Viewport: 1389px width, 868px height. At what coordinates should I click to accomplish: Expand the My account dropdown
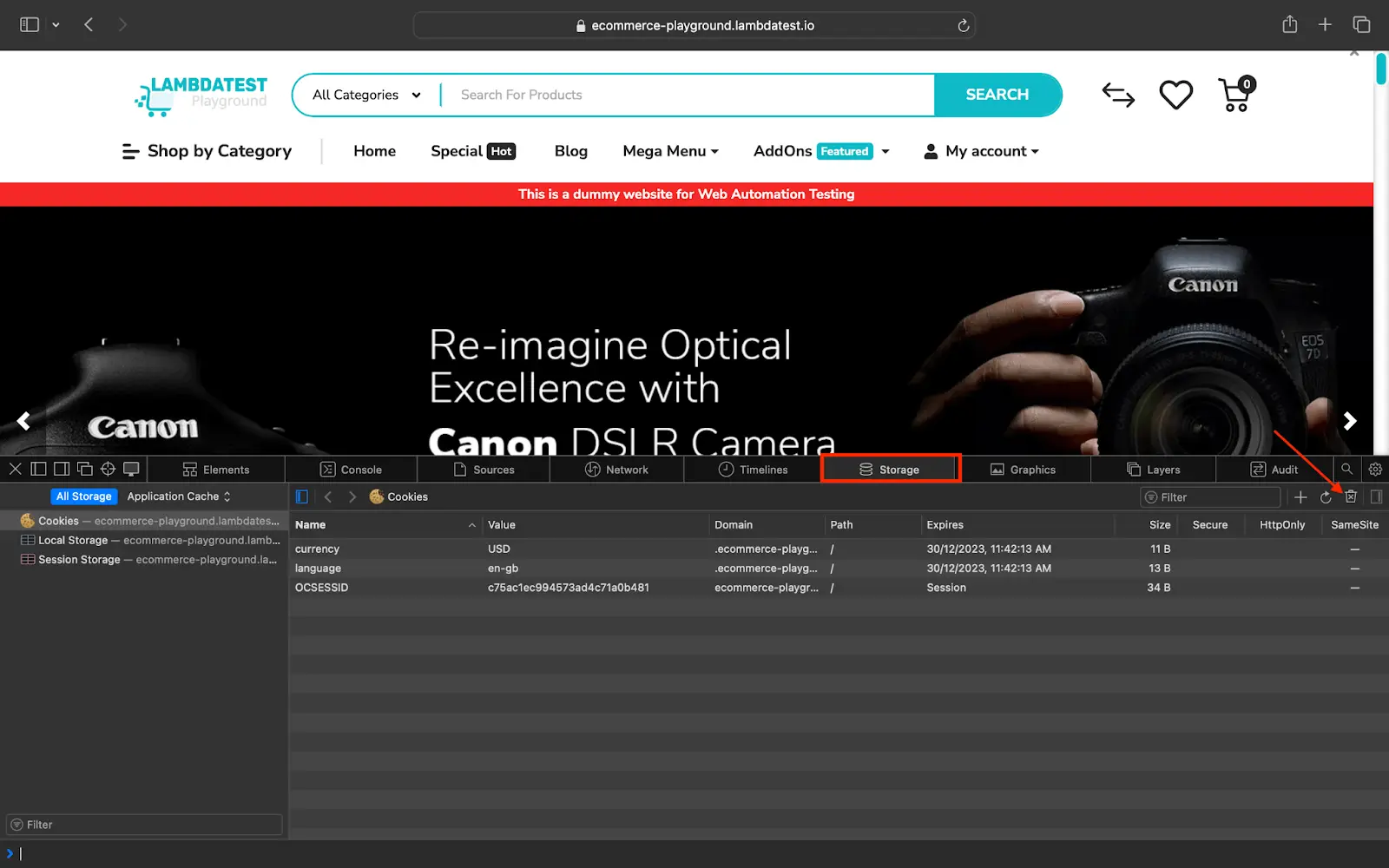(981, 151)
